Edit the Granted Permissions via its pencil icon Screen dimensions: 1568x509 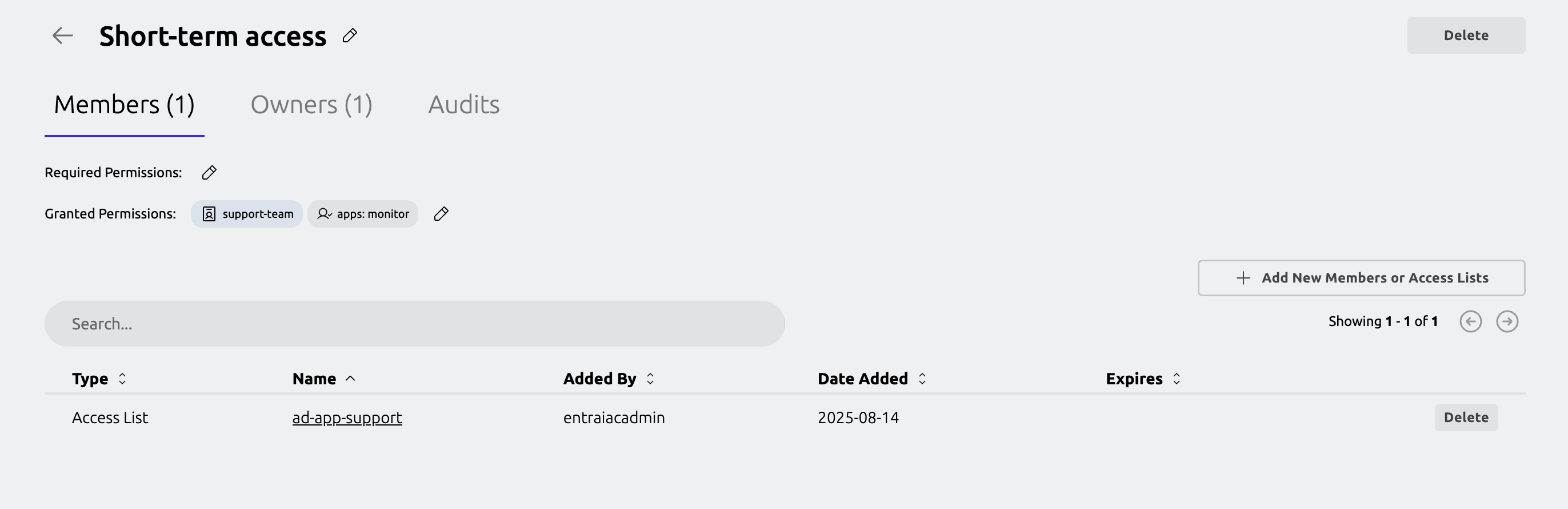point(441,214)
